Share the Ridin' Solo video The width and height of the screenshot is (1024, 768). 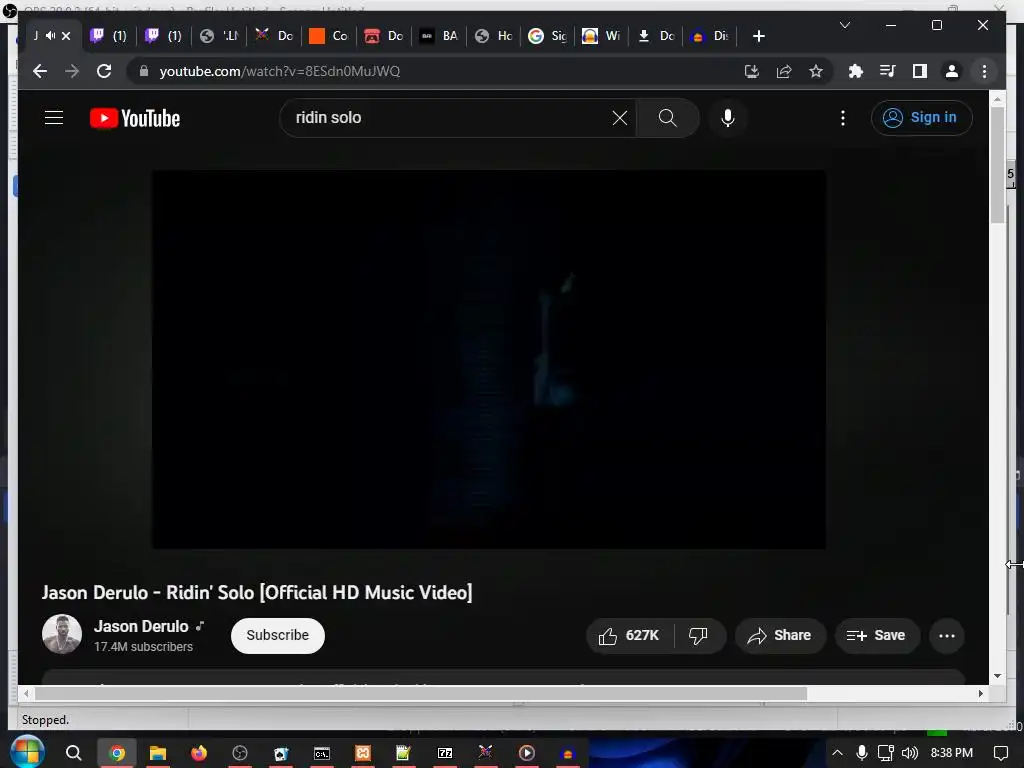pos(780,635)
